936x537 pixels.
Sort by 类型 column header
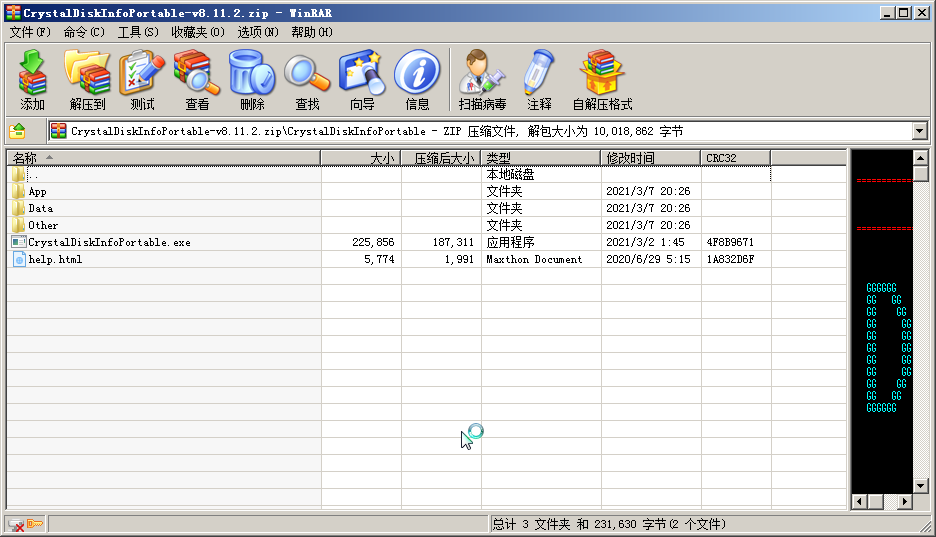click(540, 158)
